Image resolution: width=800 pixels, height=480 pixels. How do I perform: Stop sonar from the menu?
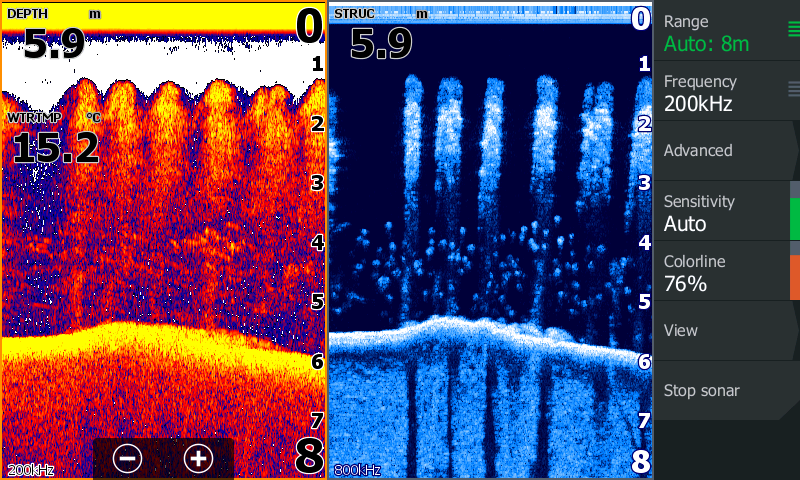(720, 390)
